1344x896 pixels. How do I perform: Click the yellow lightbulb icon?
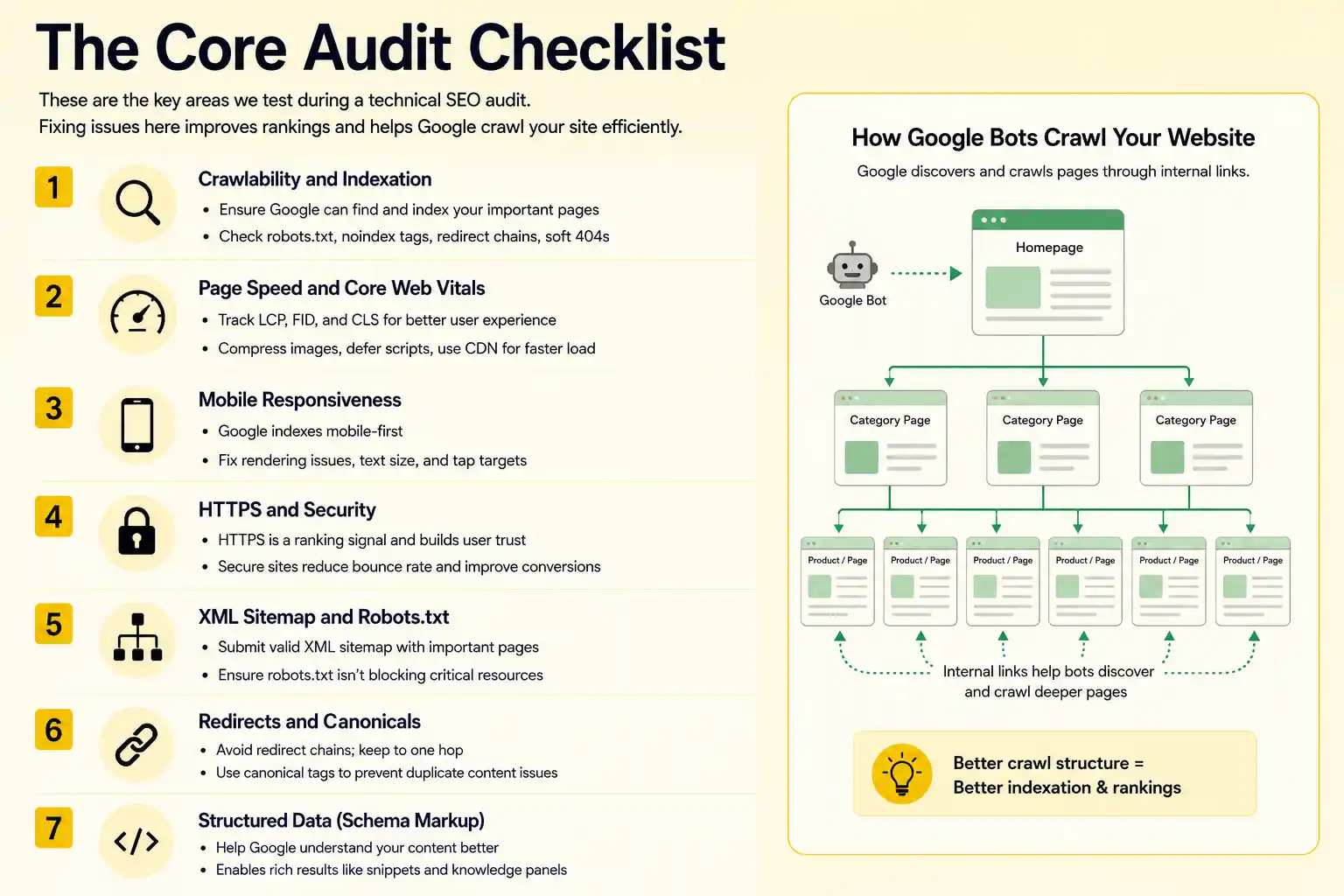pyautogui.click(x=901, y=774)
